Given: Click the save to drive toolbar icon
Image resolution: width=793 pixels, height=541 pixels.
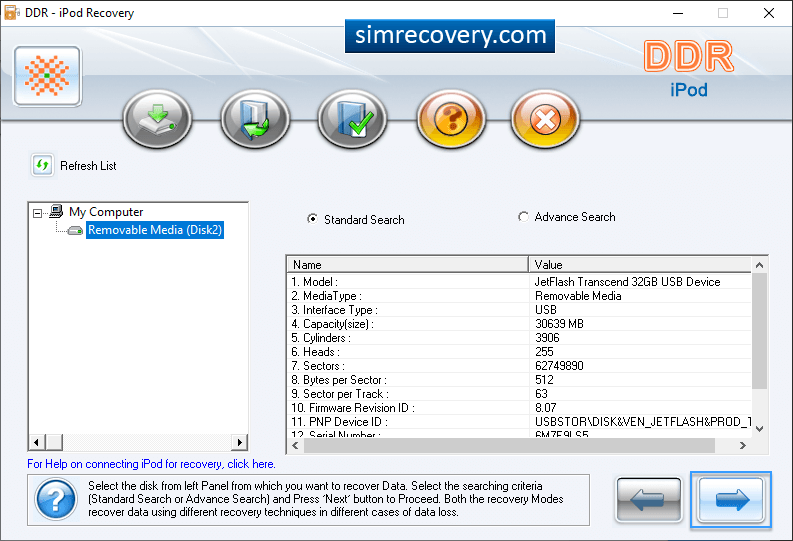Looking at the screenshot, I should [157, 119].
